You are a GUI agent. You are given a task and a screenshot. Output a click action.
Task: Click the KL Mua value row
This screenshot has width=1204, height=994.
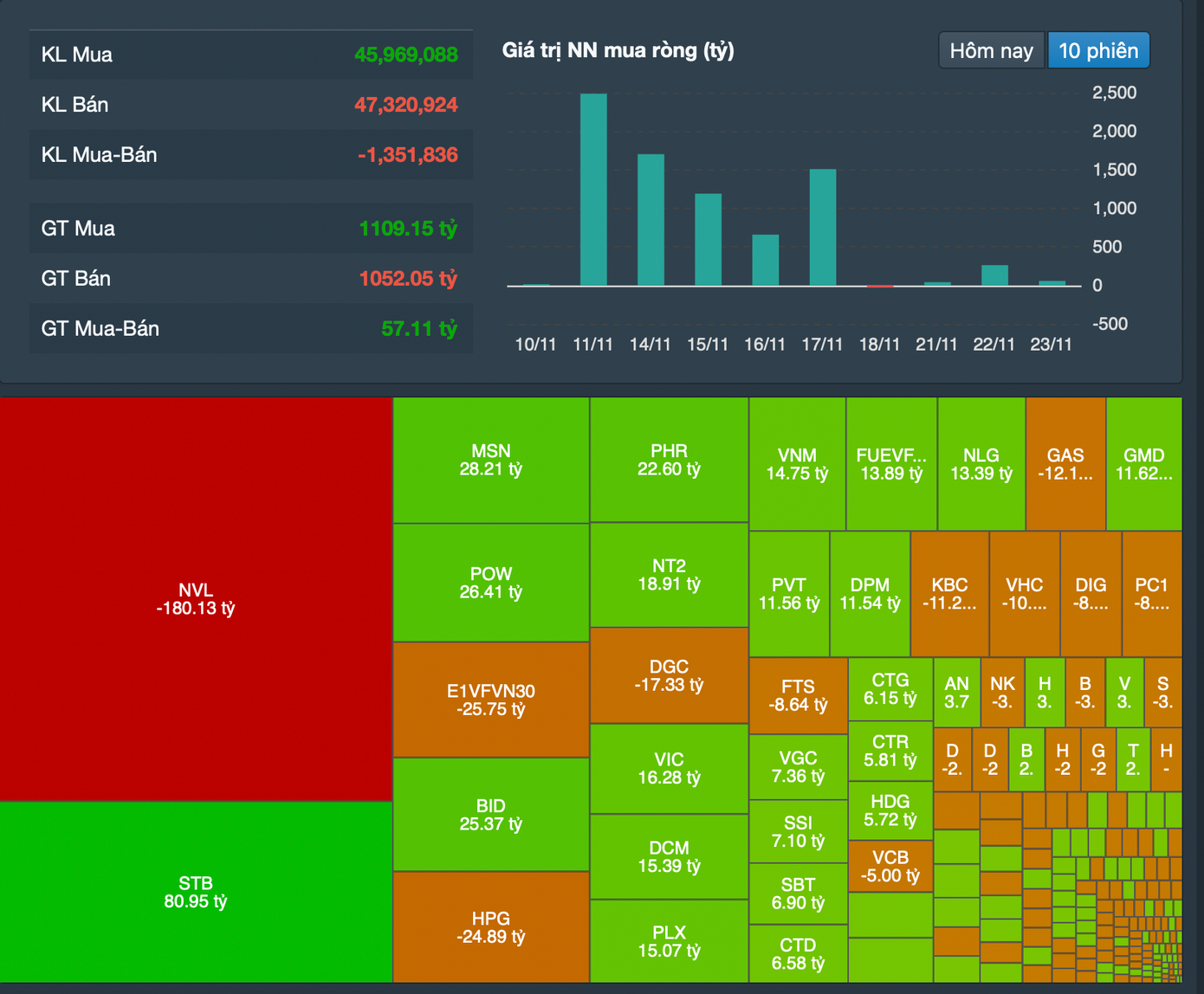[x=250, y=55]
